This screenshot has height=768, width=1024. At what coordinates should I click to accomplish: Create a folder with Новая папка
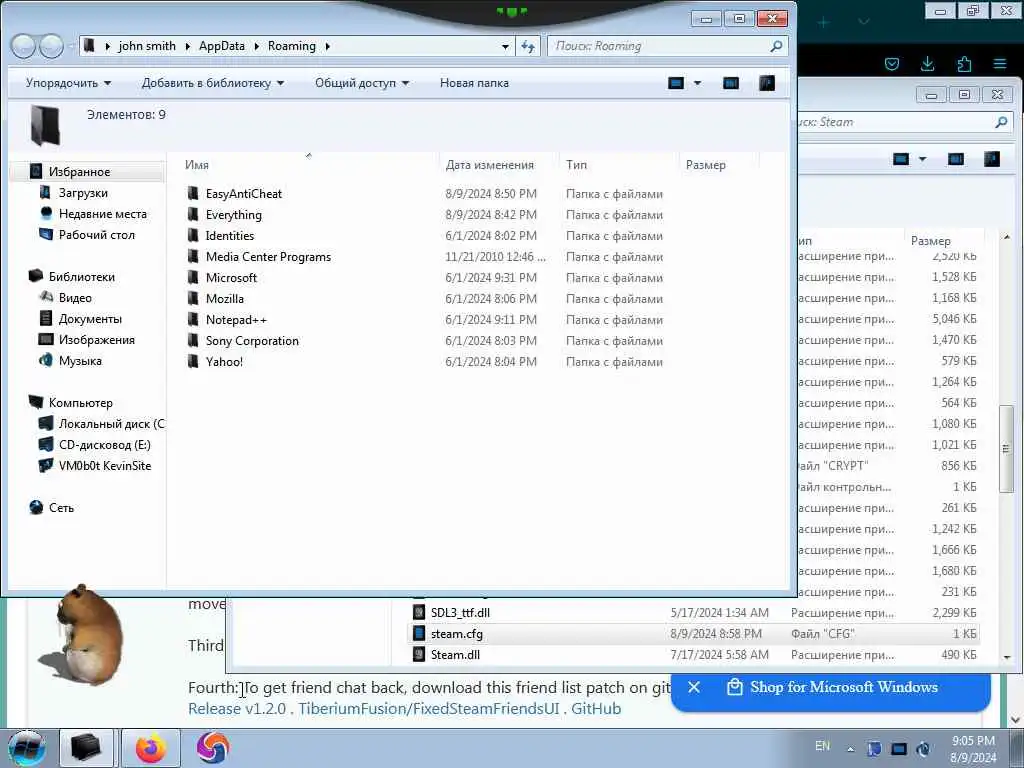[474, 83]
